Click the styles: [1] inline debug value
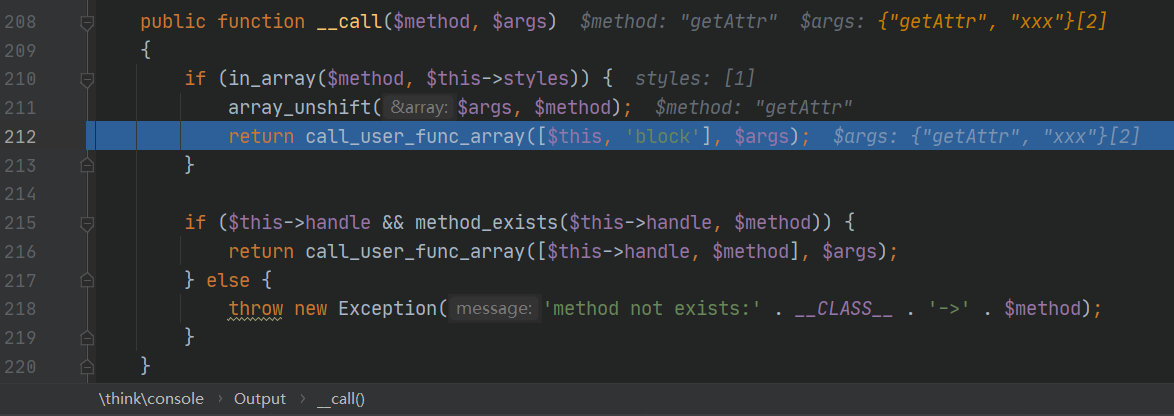 tap(695, 79)
